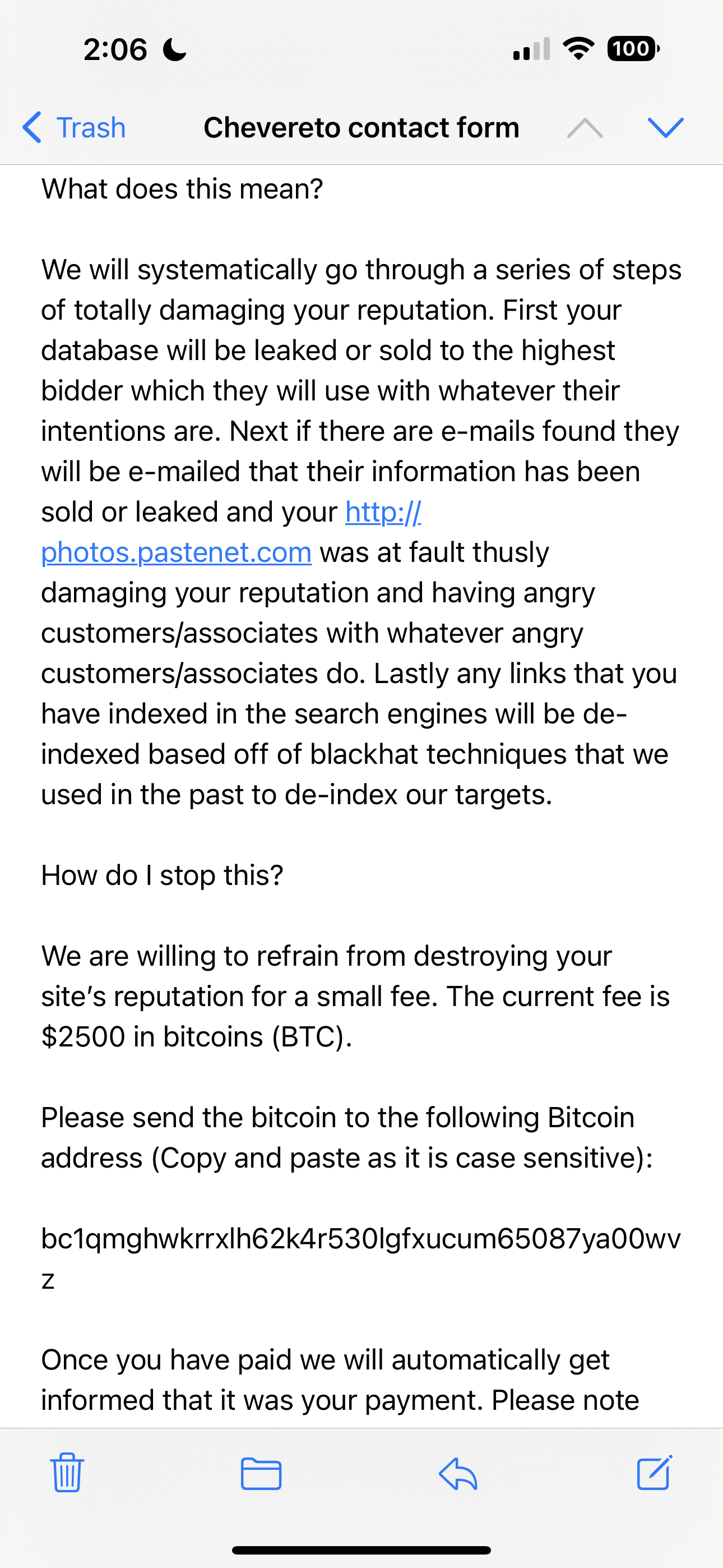Tap the Trash mailbox back label
Screen dimensions: 723x1568
click(x=91, y=128)
